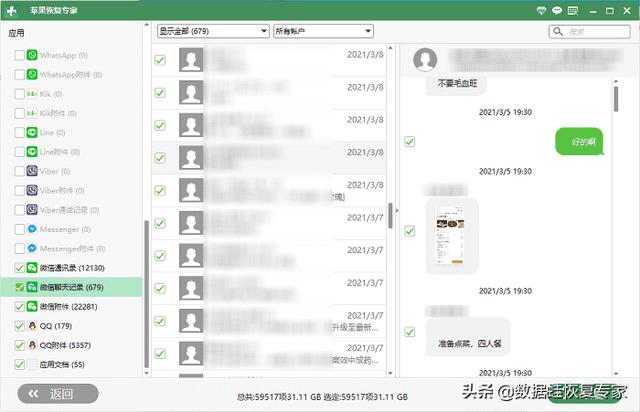Select the conversation ending 升级至最新...

coord(269,321)
